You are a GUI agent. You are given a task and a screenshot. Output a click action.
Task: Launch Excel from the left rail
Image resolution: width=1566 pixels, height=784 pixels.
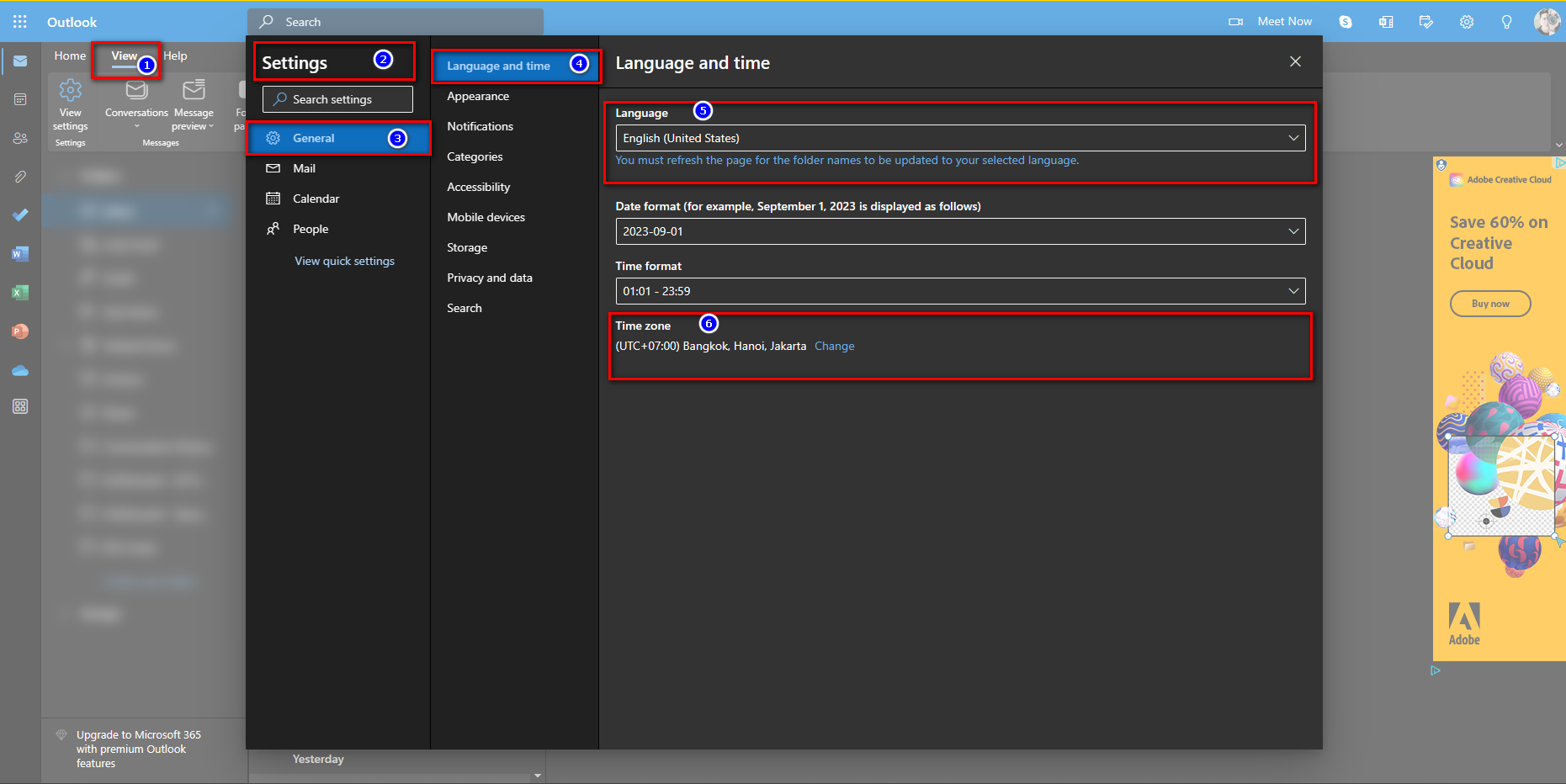(20, 293)
